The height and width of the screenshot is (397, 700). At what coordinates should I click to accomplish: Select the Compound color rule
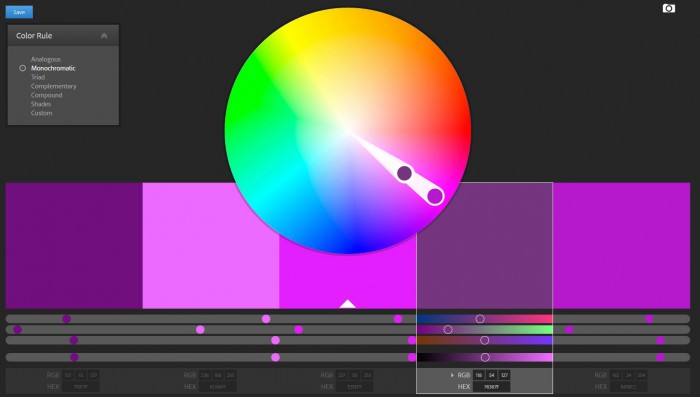(x=46, y=95)
